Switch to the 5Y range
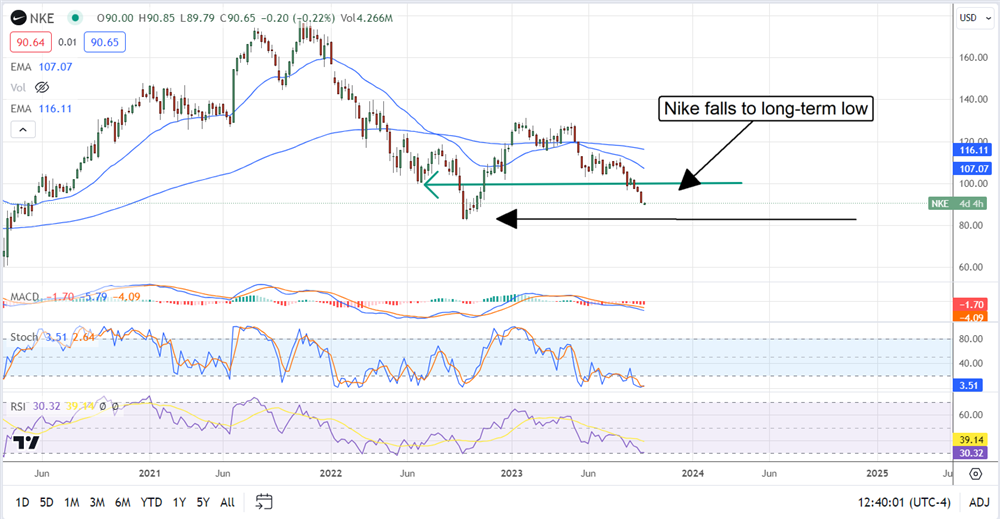The width and height of the screenshot is (1000, 519). pyautogui.click(x=204, y=501)
